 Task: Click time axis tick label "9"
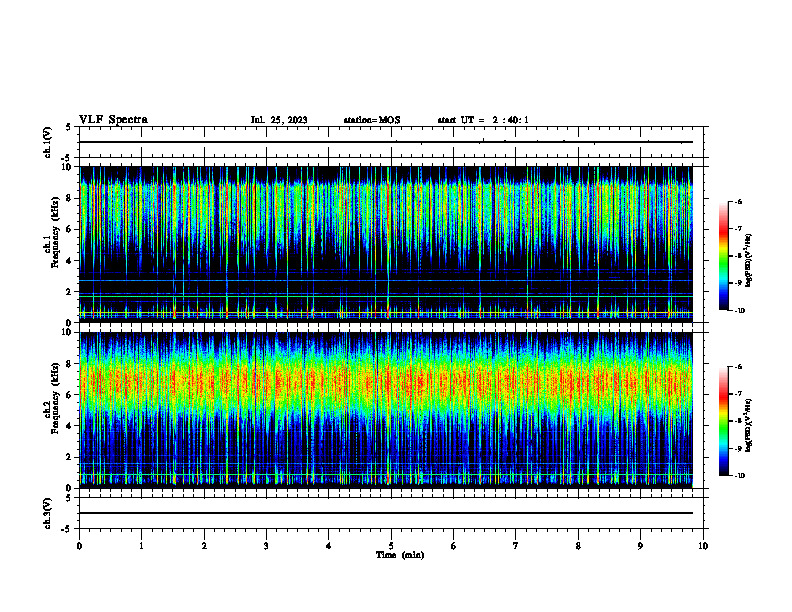(x=640, y=546)
